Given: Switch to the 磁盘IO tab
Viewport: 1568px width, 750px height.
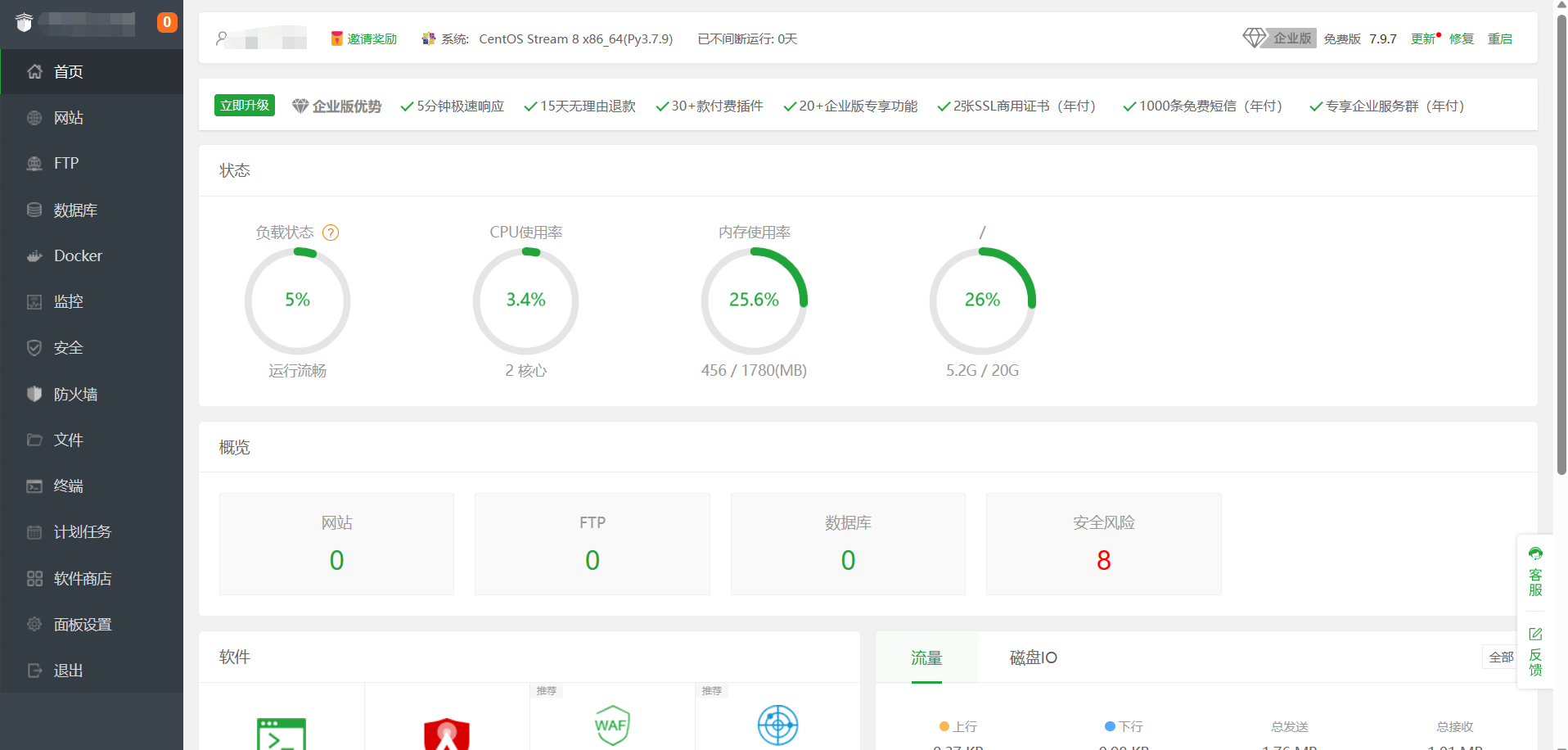Looking at the screenshot, I should pos(1033,657).
